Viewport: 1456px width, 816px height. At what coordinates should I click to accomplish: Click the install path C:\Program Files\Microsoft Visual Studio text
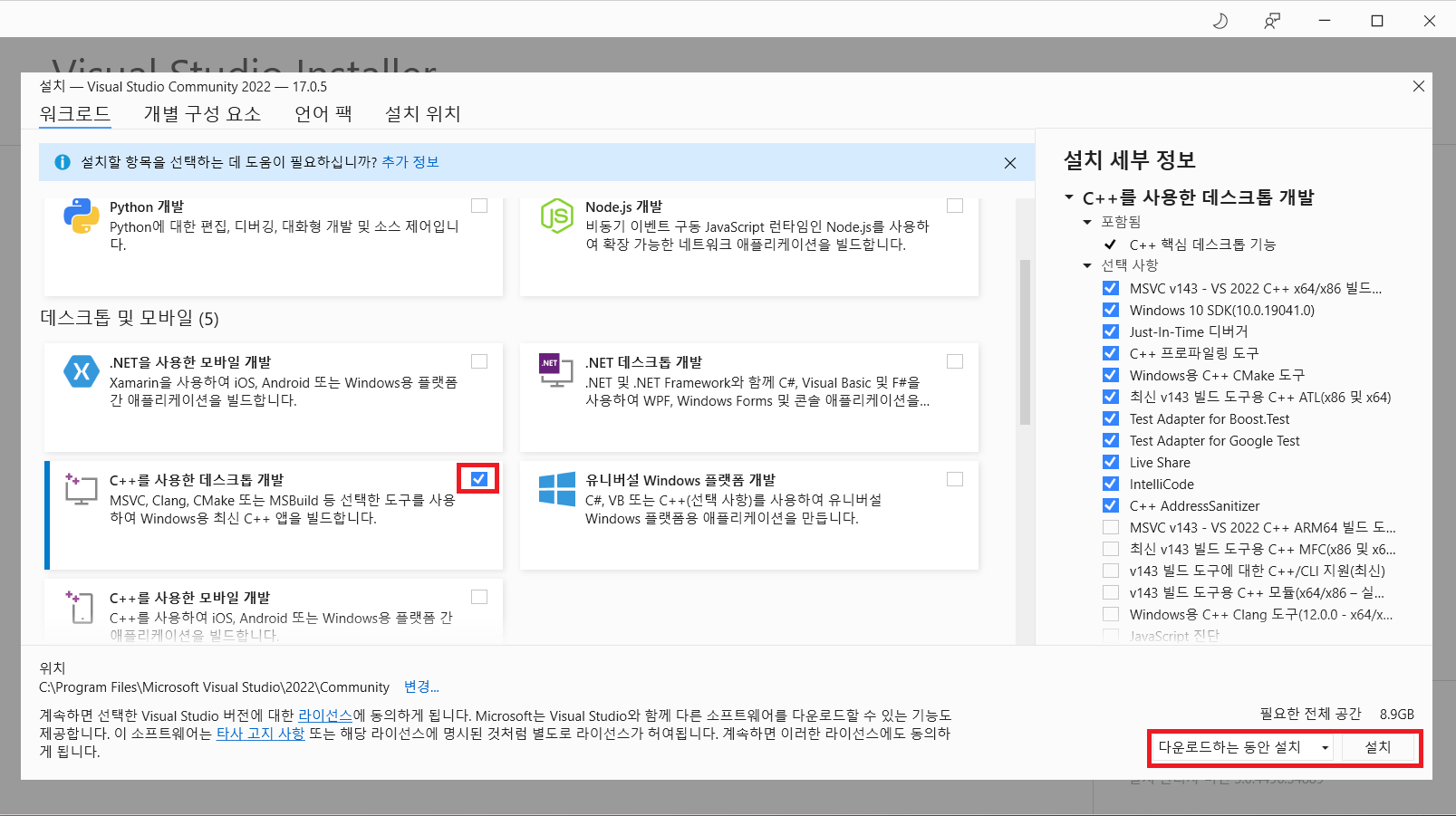(214, 687)
